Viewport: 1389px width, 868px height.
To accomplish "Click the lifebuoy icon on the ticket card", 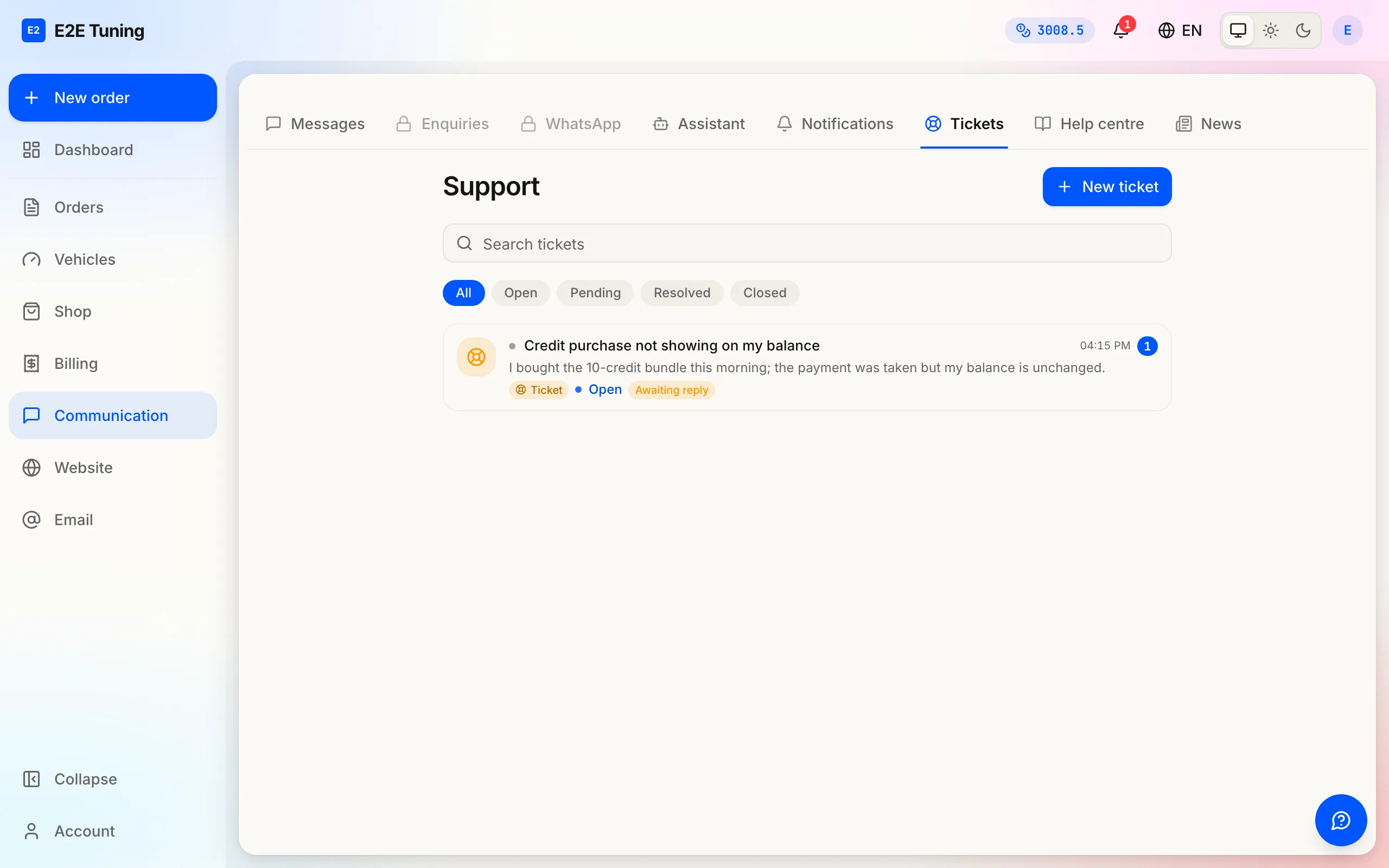I will (476, 356).
